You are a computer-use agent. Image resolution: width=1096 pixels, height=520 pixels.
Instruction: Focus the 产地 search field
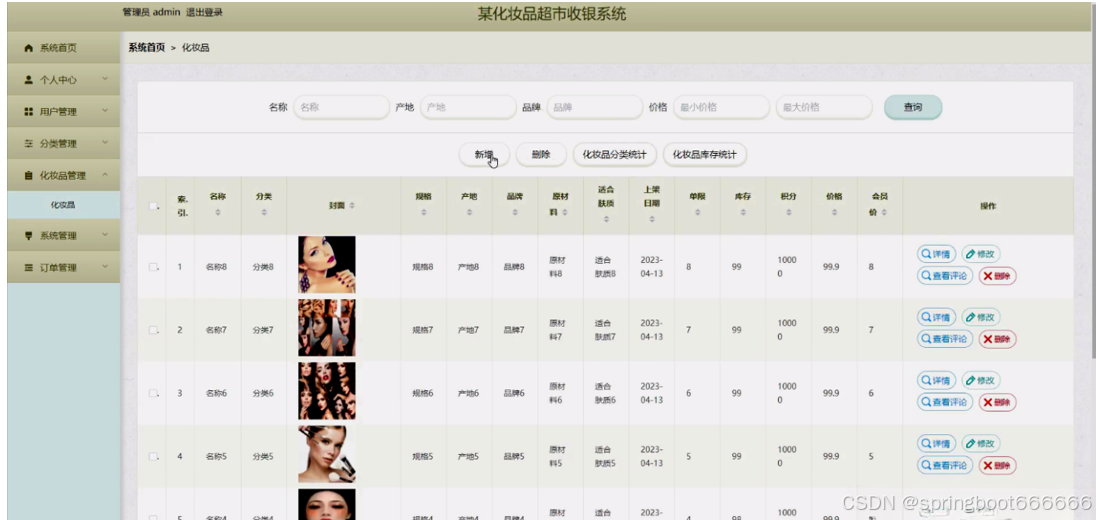click(468, 108)
